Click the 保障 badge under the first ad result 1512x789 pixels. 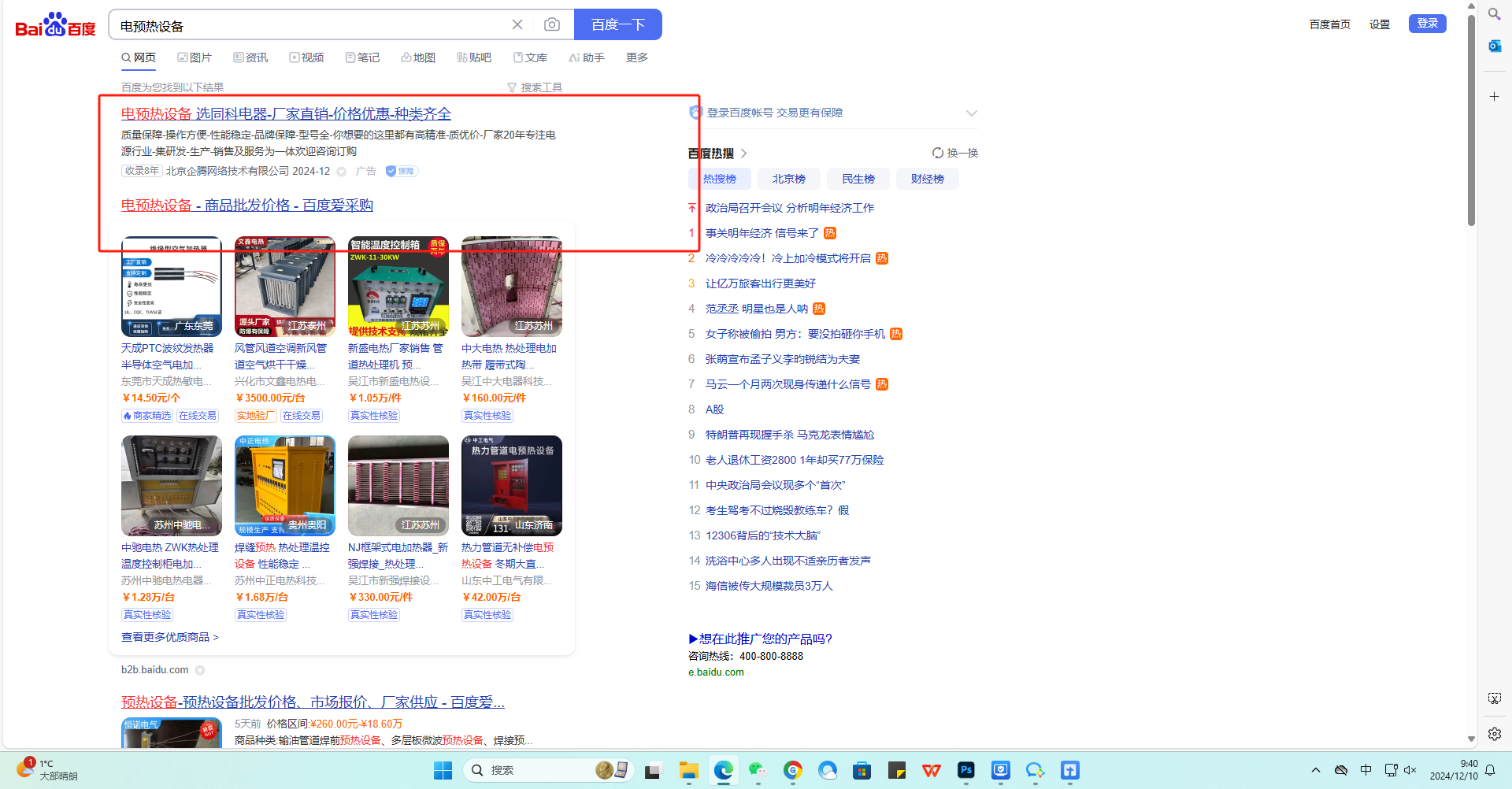click(401, 171)
